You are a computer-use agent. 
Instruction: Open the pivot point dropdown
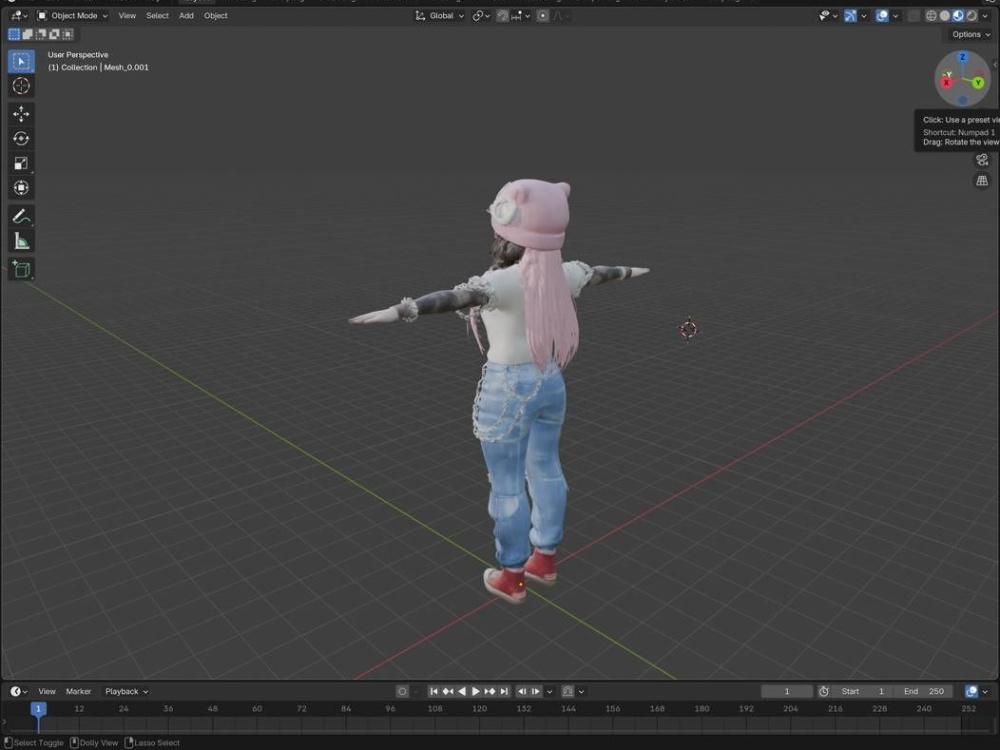point(482,16)
